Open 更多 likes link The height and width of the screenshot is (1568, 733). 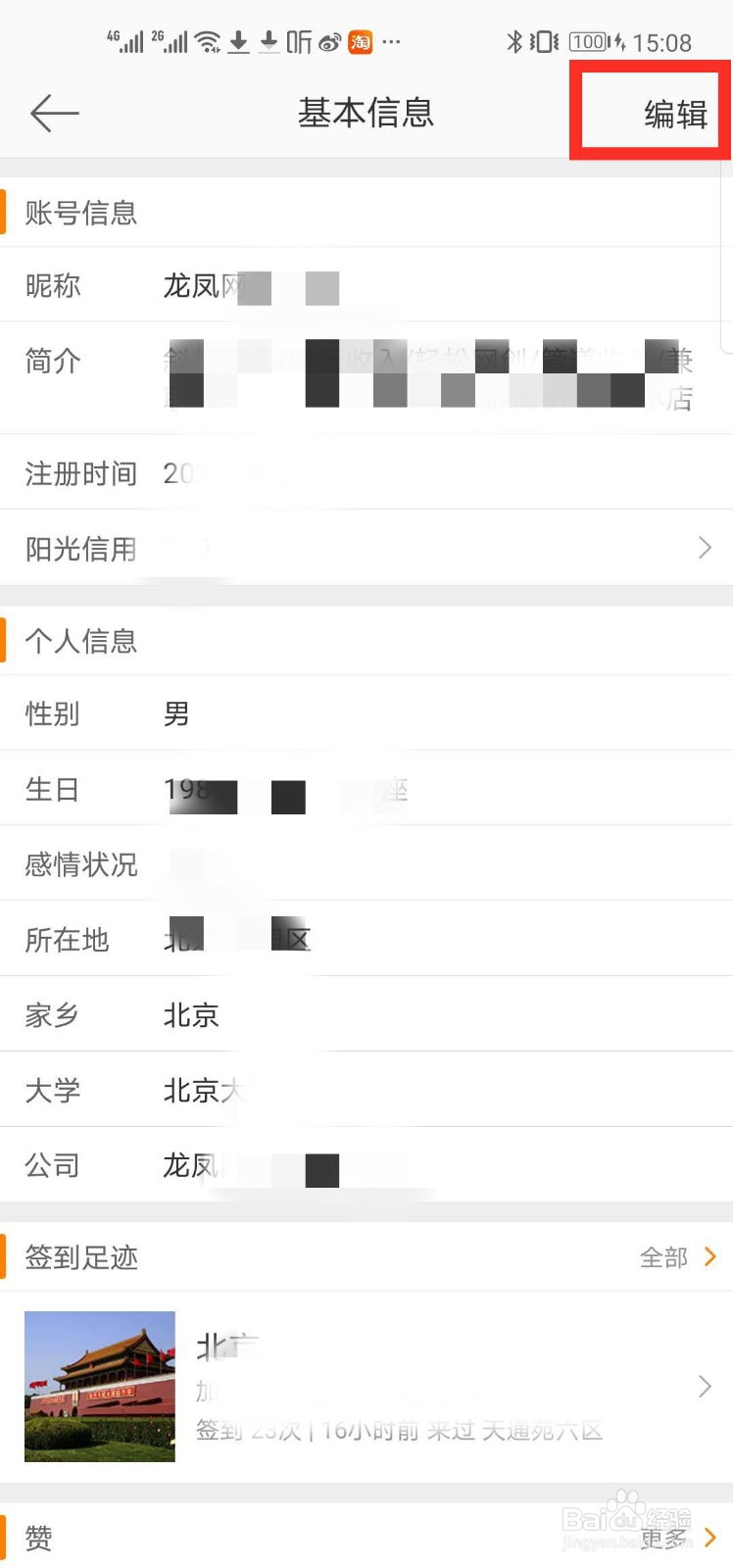(664, 1539)
